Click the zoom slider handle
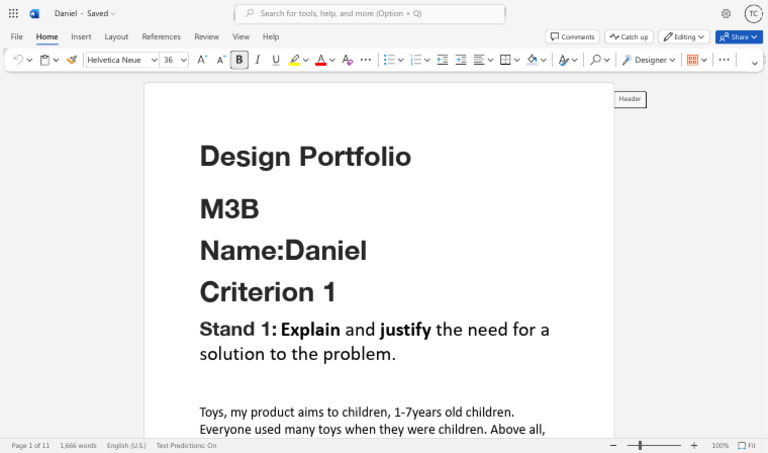 (x=640, y=446)
